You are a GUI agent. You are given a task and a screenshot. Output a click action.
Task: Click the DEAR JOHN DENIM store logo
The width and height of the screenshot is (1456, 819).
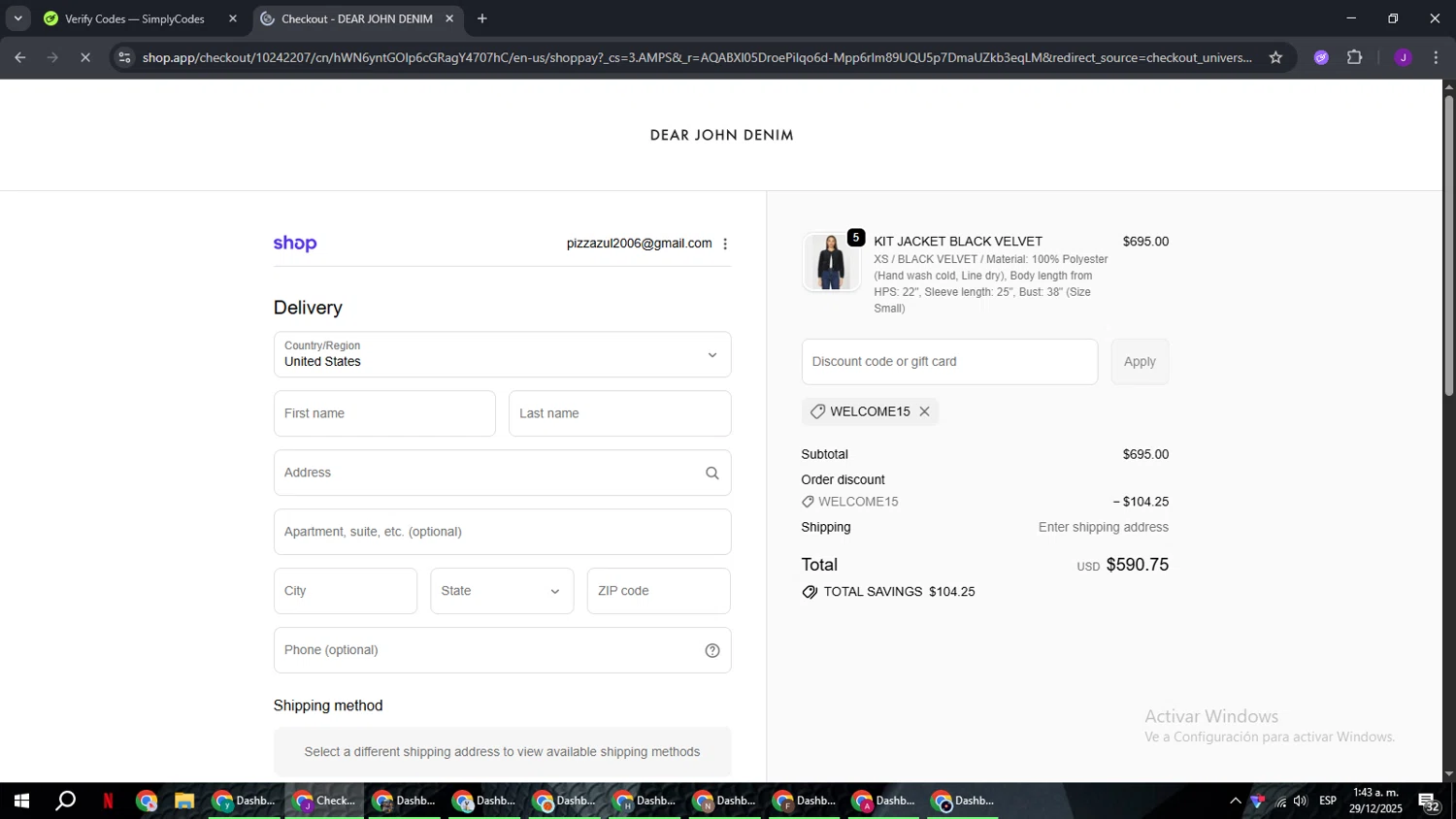pos(721,135)
